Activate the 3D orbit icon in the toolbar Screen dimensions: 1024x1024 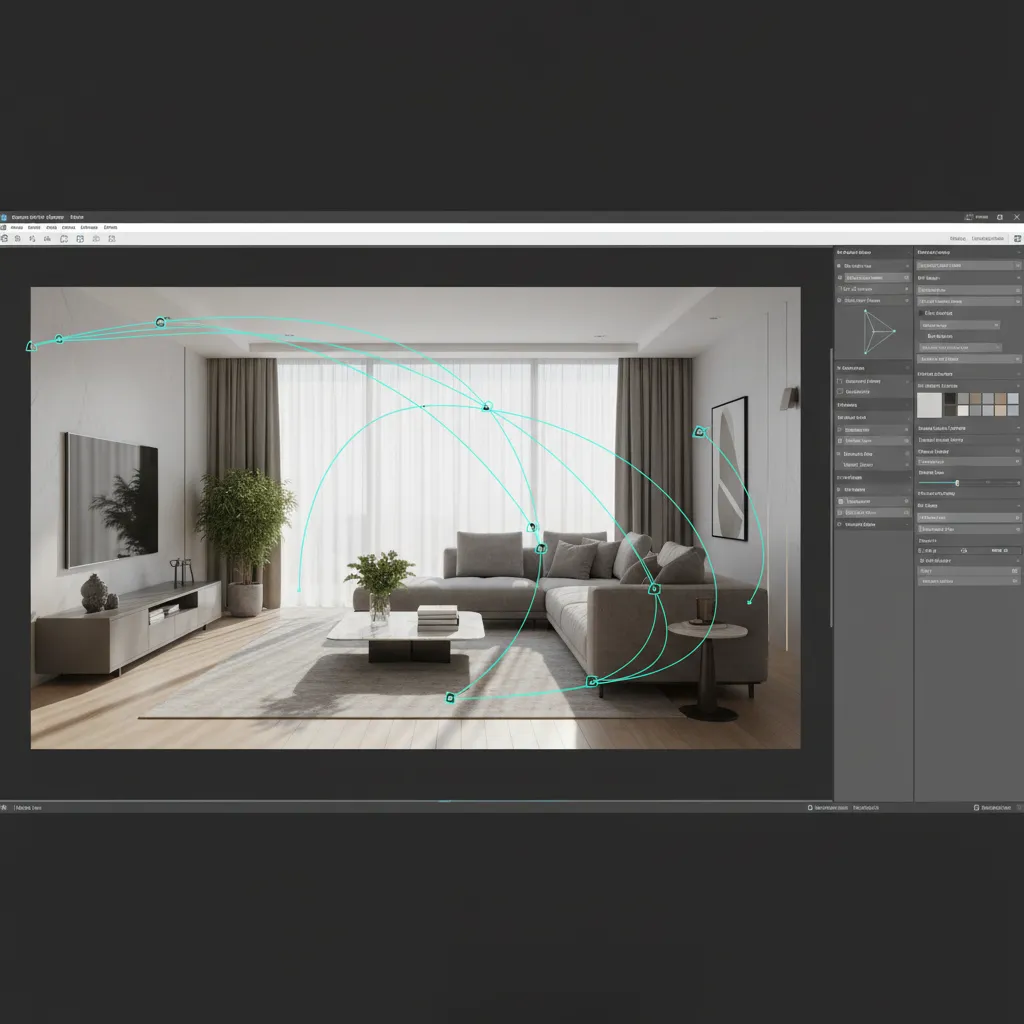coord(97,239)
